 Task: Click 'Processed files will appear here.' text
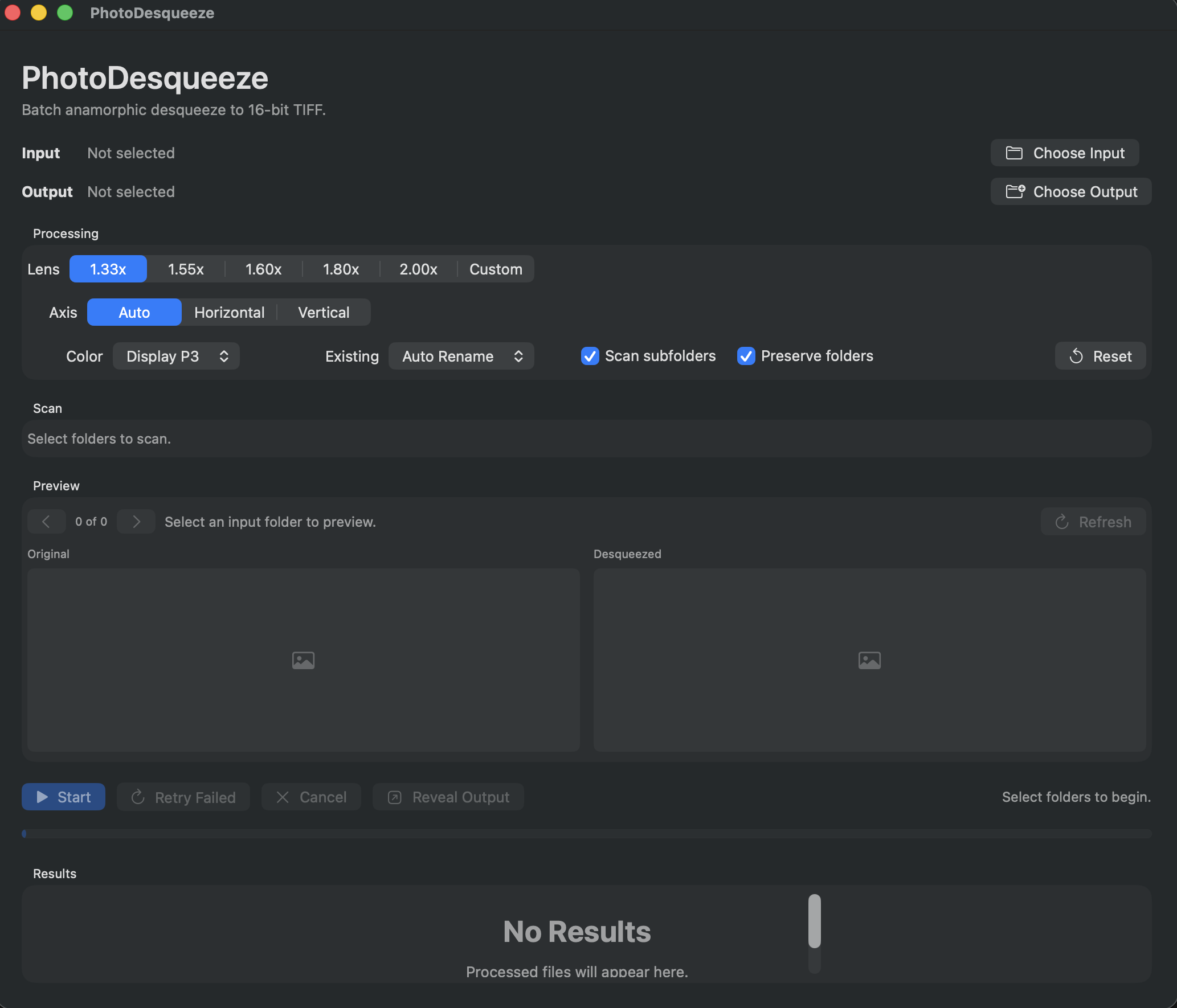click(577, 972)
